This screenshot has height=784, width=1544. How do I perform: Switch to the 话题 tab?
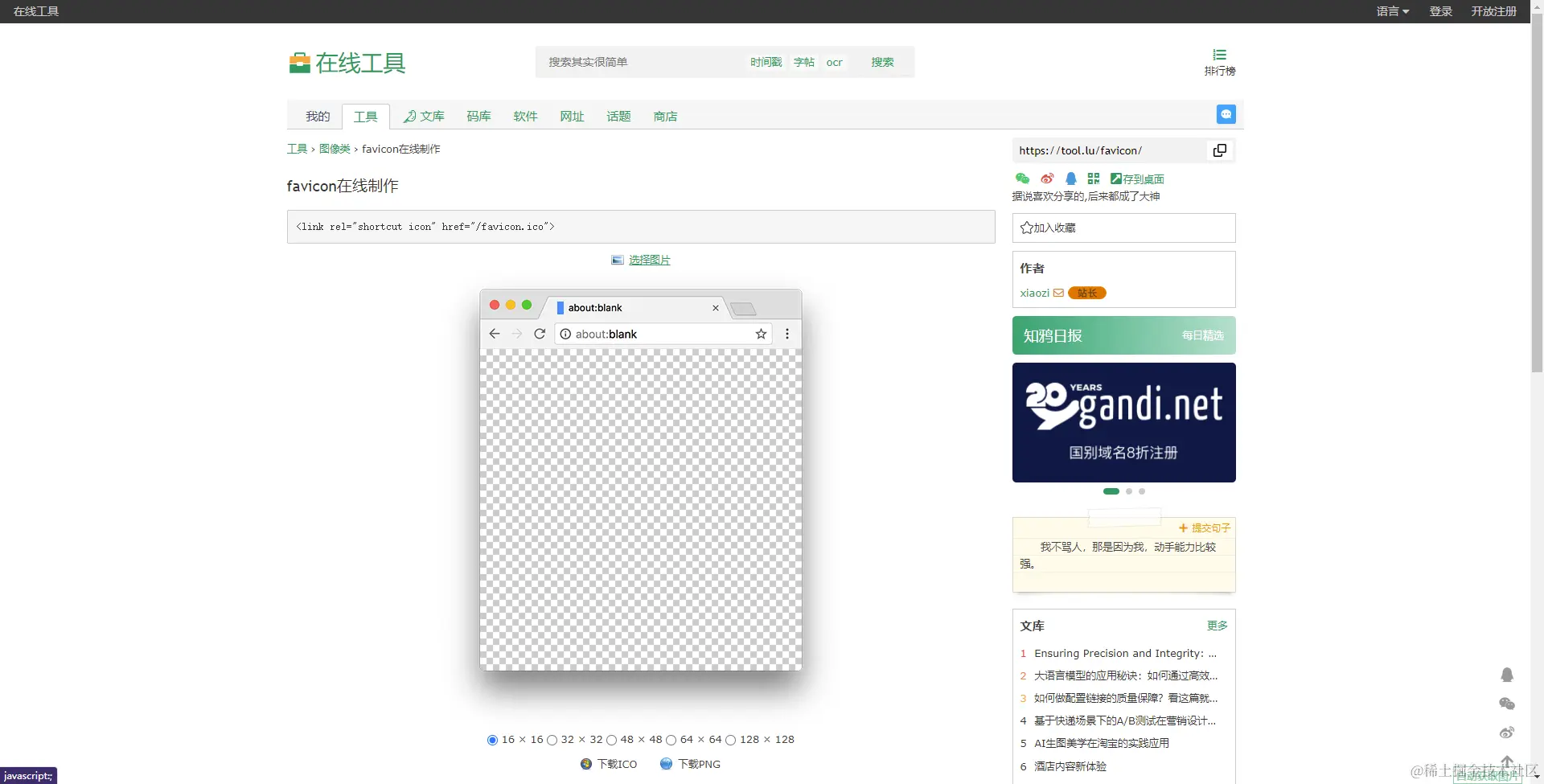click(618, 117)
